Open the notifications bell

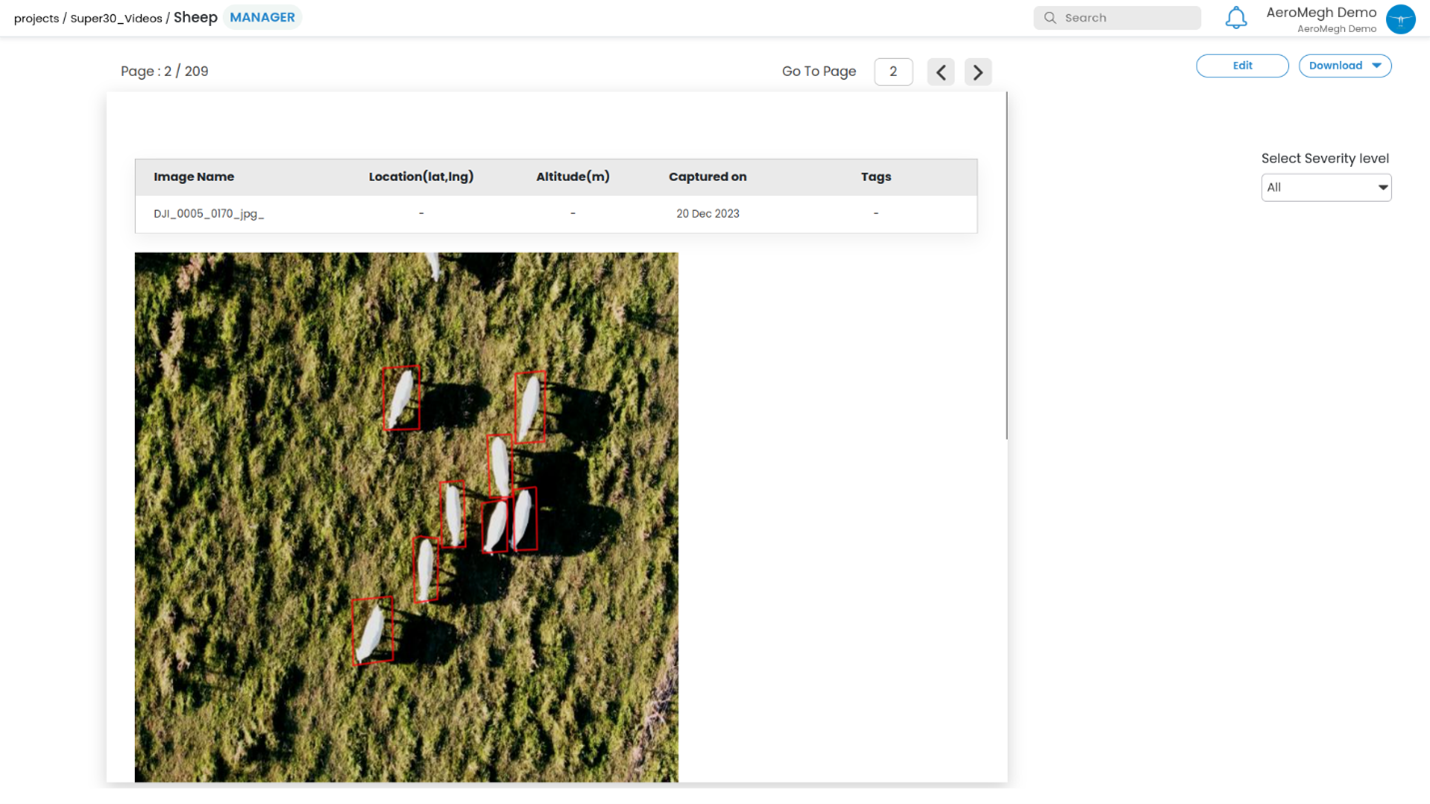(1236, 18)
